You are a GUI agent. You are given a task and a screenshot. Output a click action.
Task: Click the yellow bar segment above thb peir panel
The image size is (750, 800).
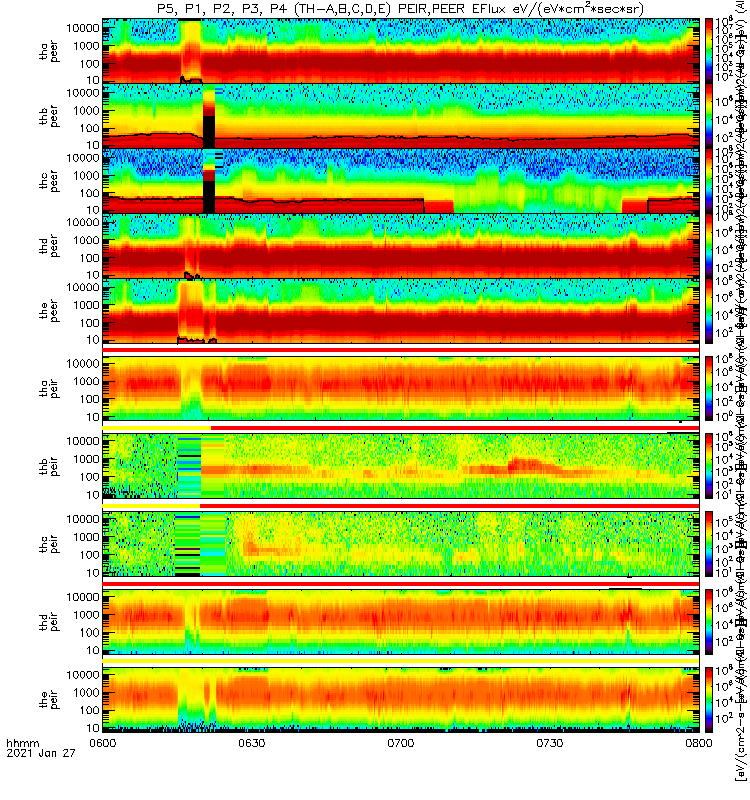click(157, 428)
